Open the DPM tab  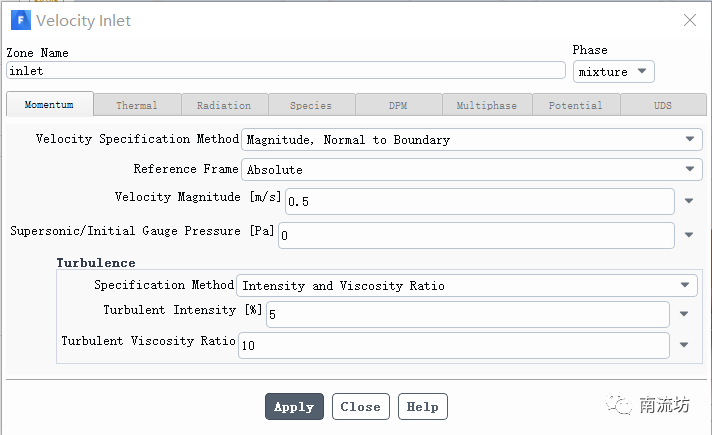[398, 105]
